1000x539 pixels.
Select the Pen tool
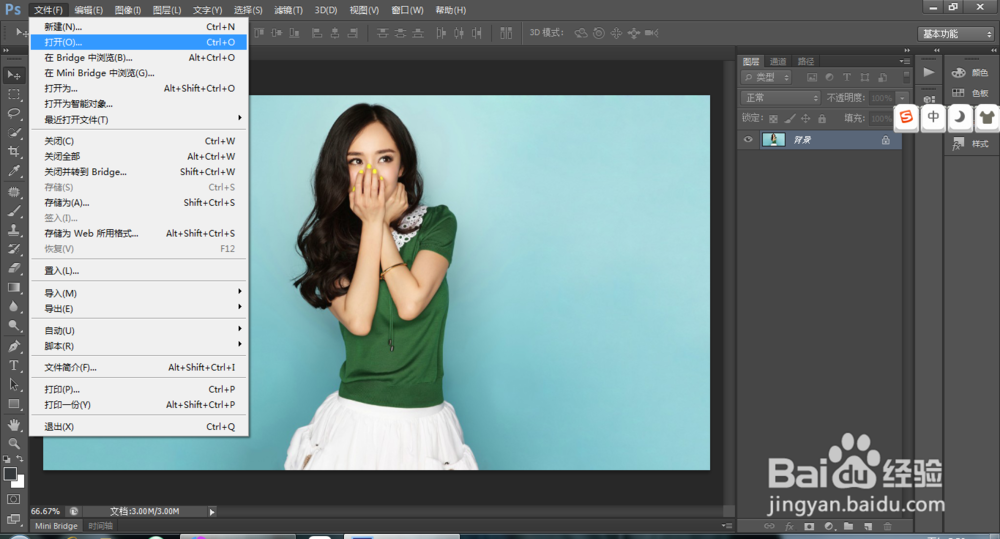click(13, 346)
